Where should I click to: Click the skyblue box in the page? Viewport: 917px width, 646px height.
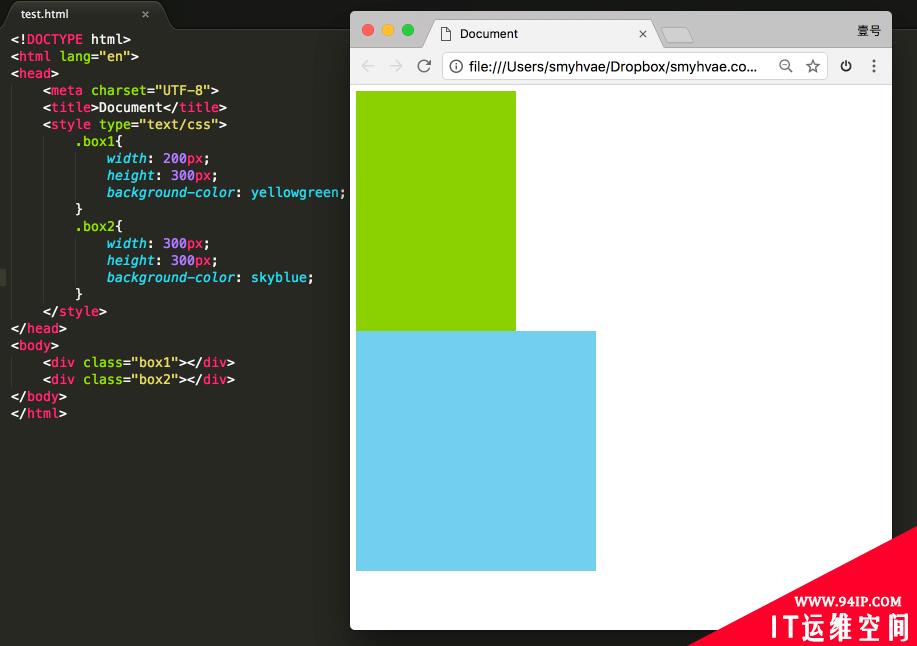(x=476, y=451)
